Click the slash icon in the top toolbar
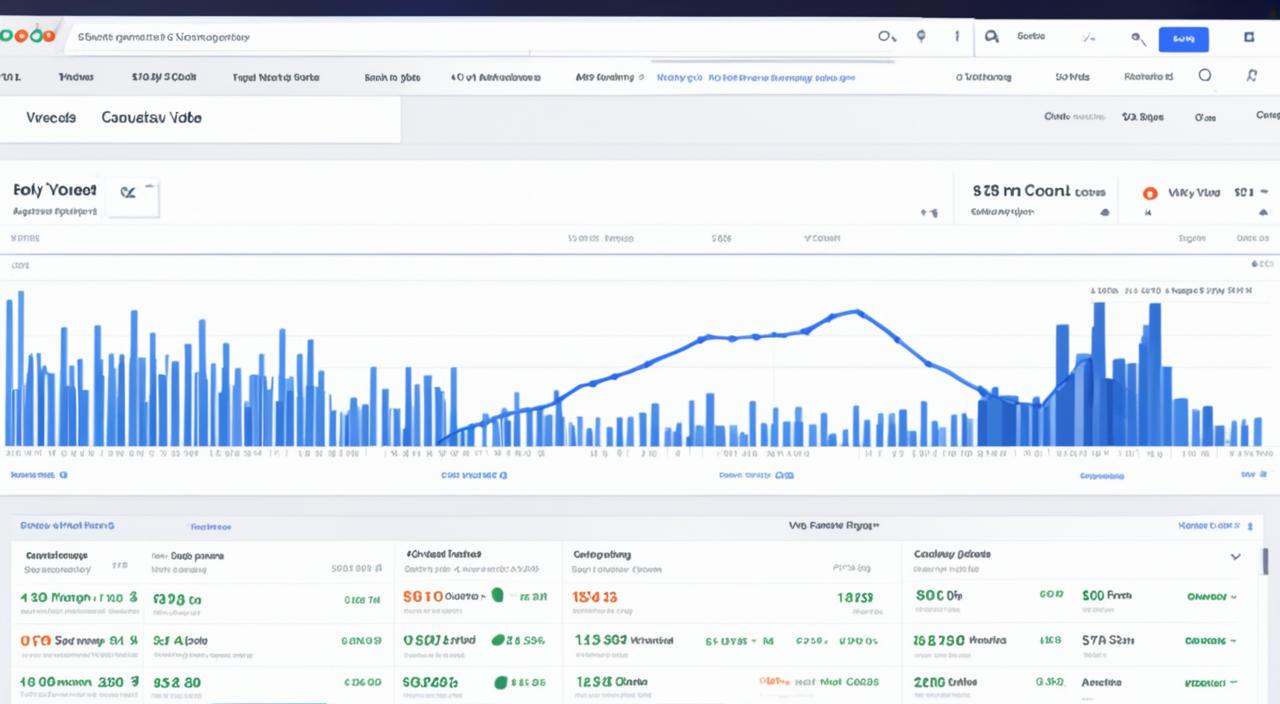 coord(1088,37)
